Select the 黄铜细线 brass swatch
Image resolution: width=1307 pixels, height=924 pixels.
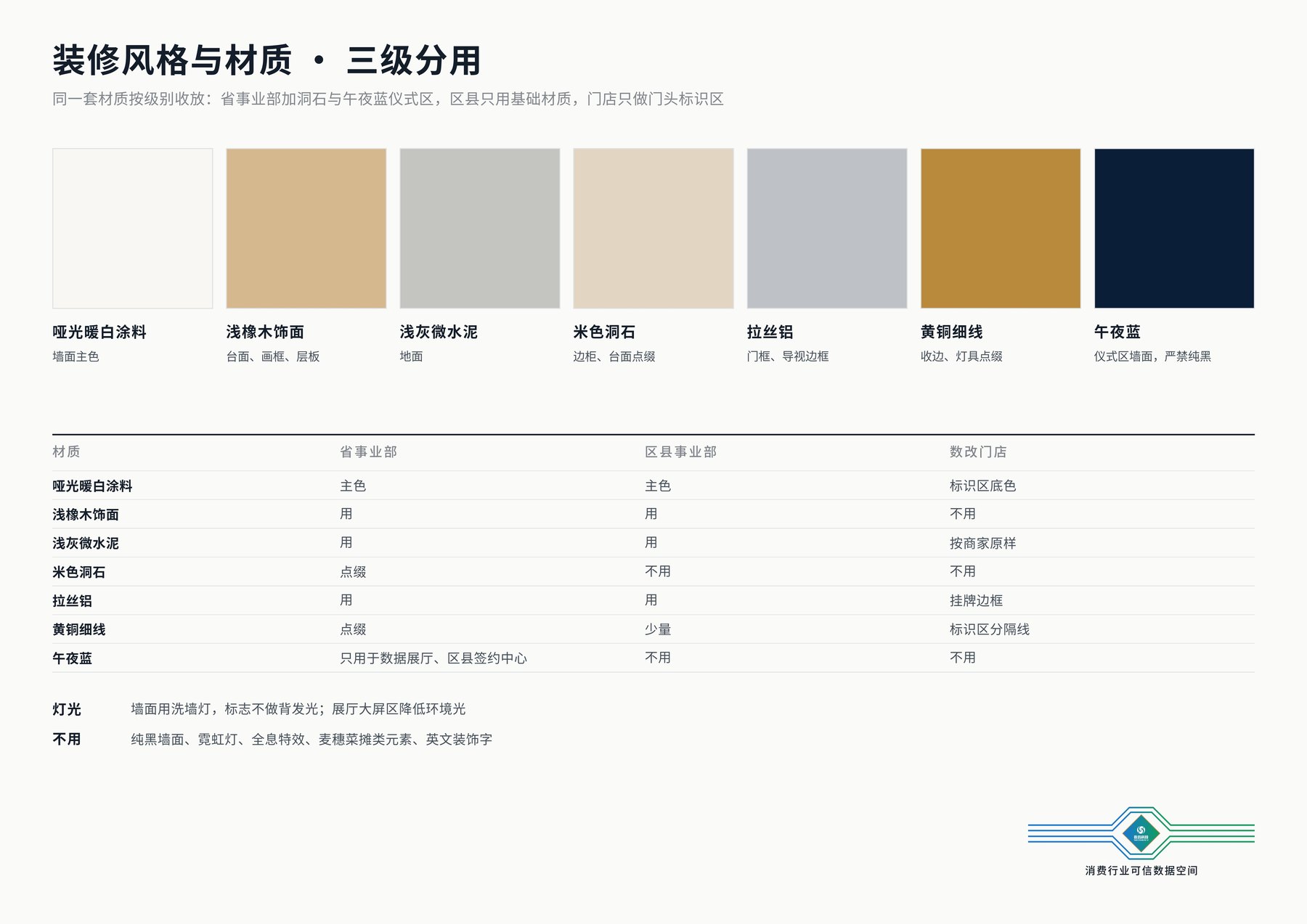(1000, 229)
